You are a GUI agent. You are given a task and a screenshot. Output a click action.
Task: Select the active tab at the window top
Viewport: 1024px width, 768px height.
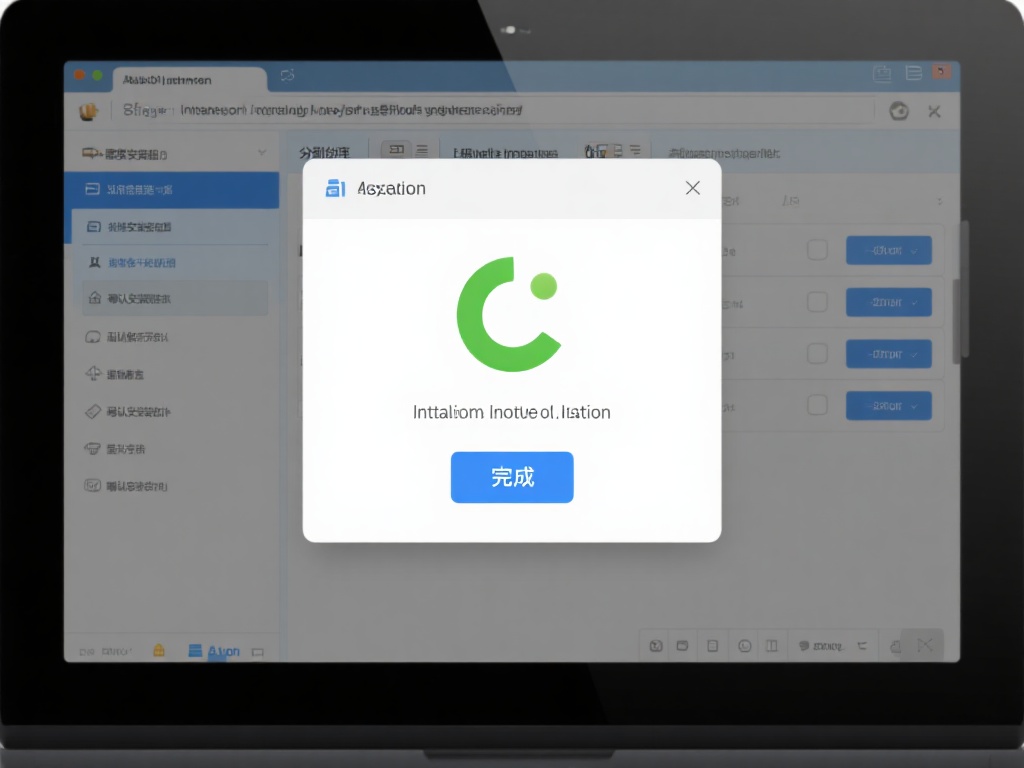[x=188, y=79]
